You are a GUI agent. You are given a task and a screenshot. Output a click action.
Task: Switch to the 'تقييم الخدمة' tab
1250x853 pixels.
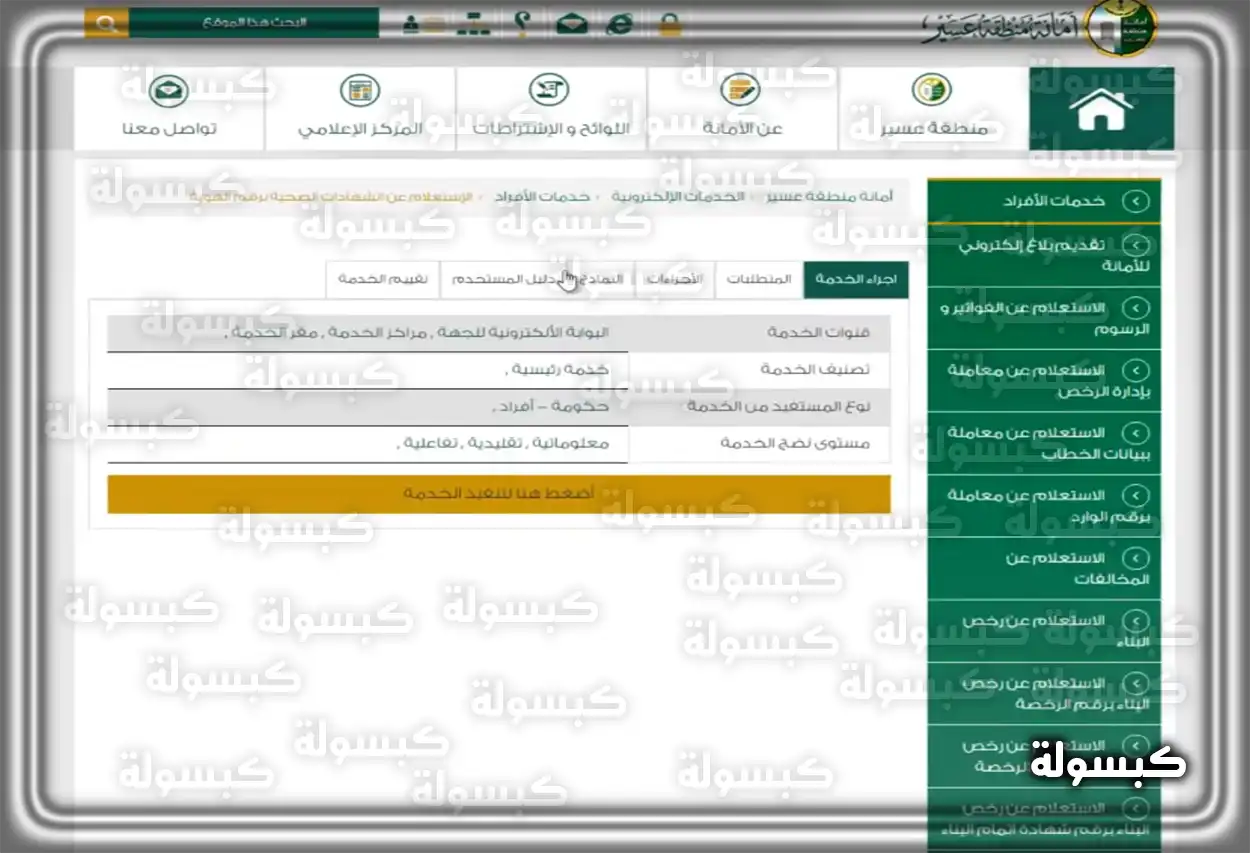(383, 280)
